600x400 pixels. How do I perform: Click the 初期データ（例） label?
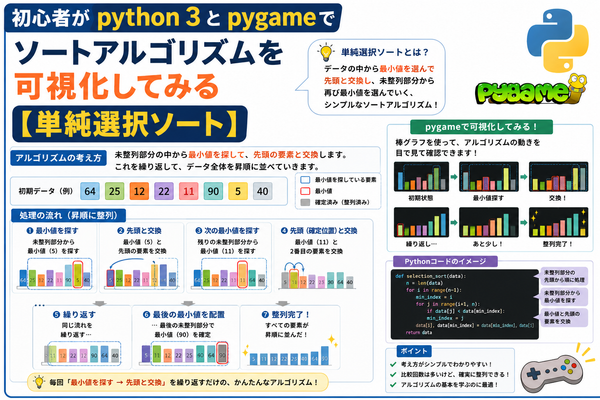tap(46, 191)
